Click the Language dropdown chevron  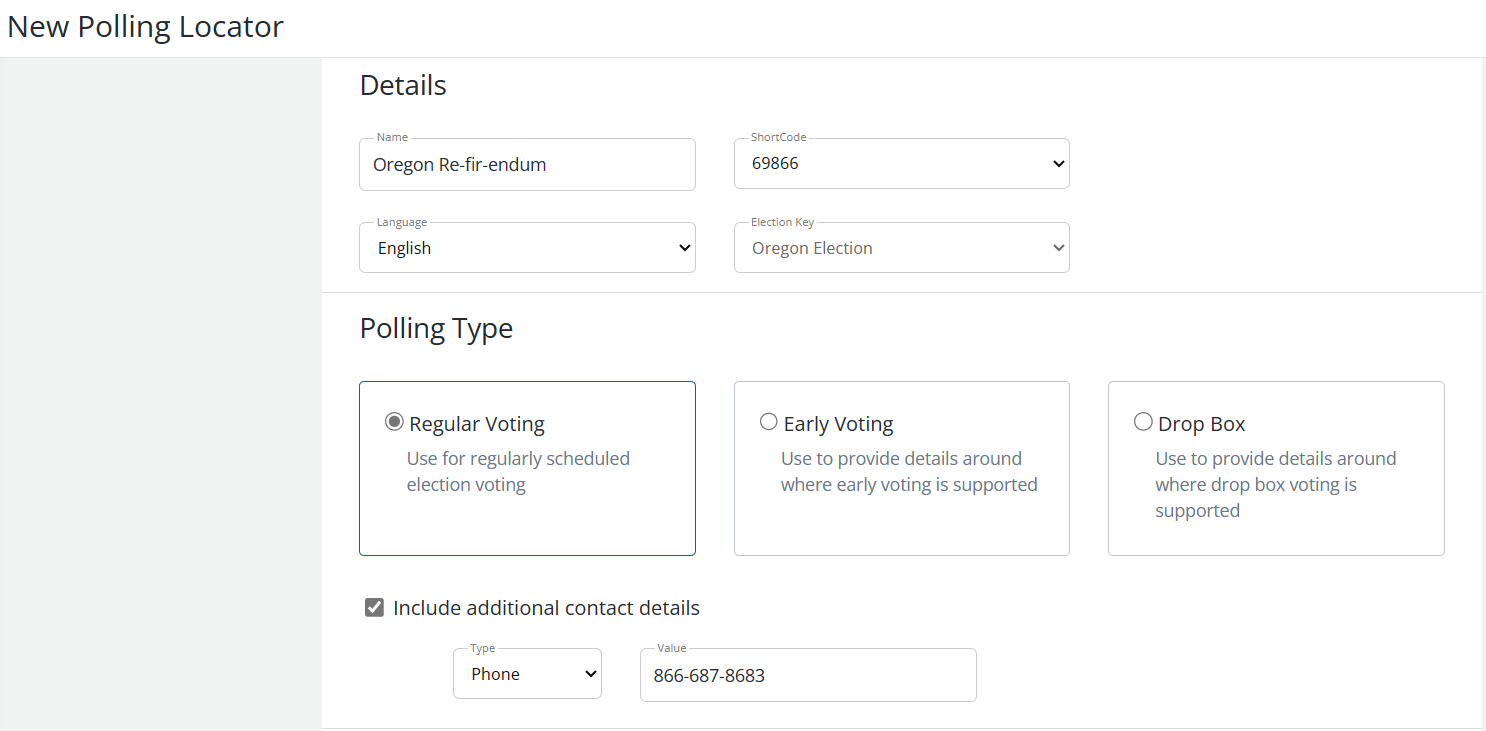click(684, 247)
